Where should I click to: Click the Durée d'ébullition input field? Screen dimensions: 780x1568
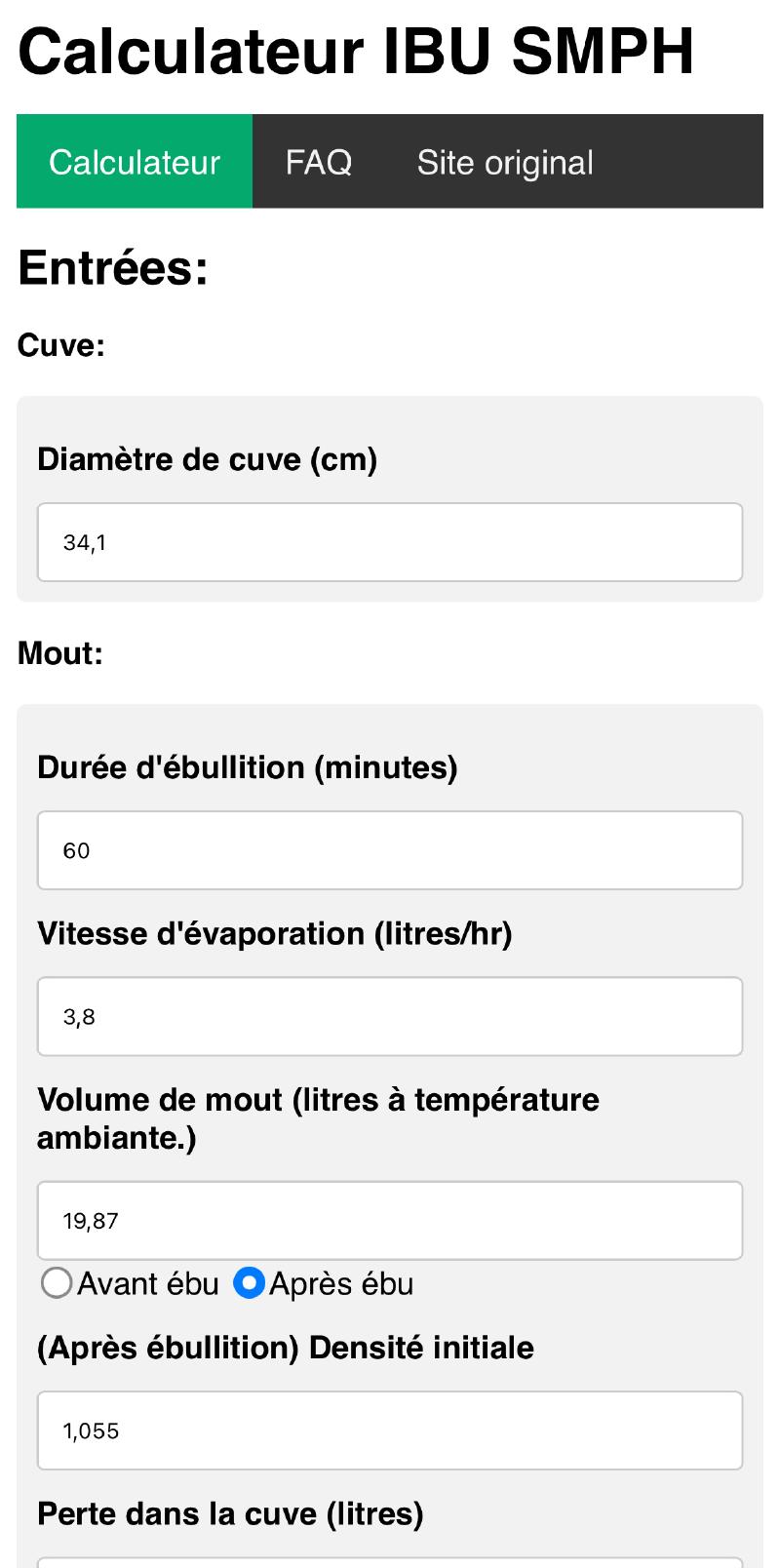pyautogui.click(x=390, y=850)
